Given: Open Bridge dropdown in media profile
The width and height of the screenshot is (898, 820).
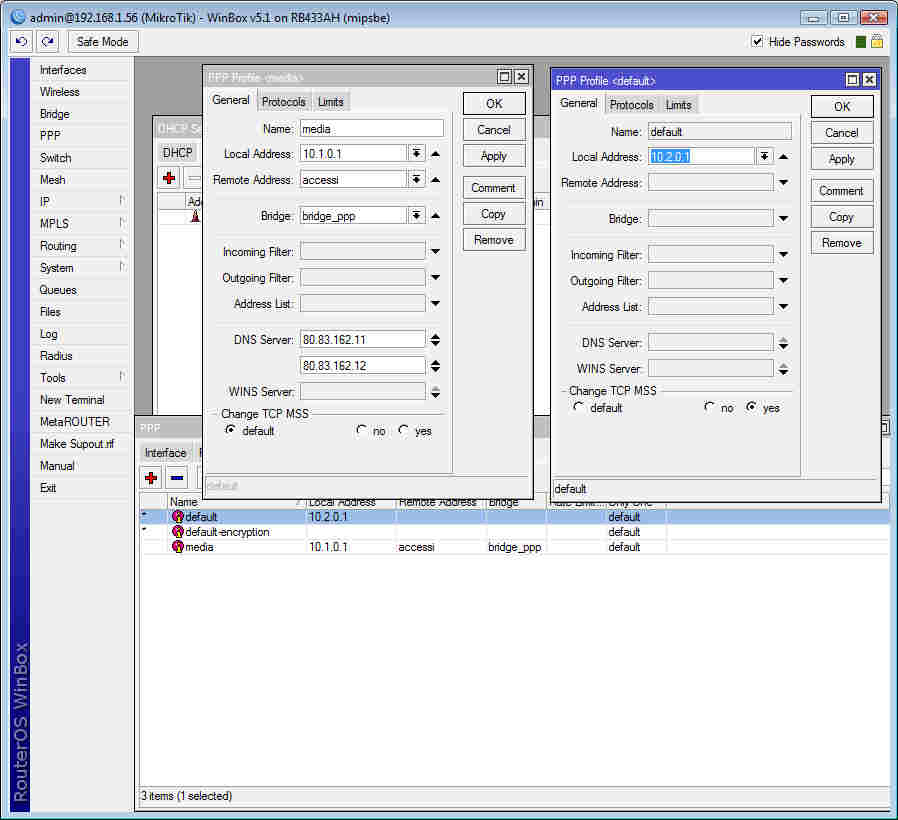Looking at the screenshot, I should pos(416,216).
